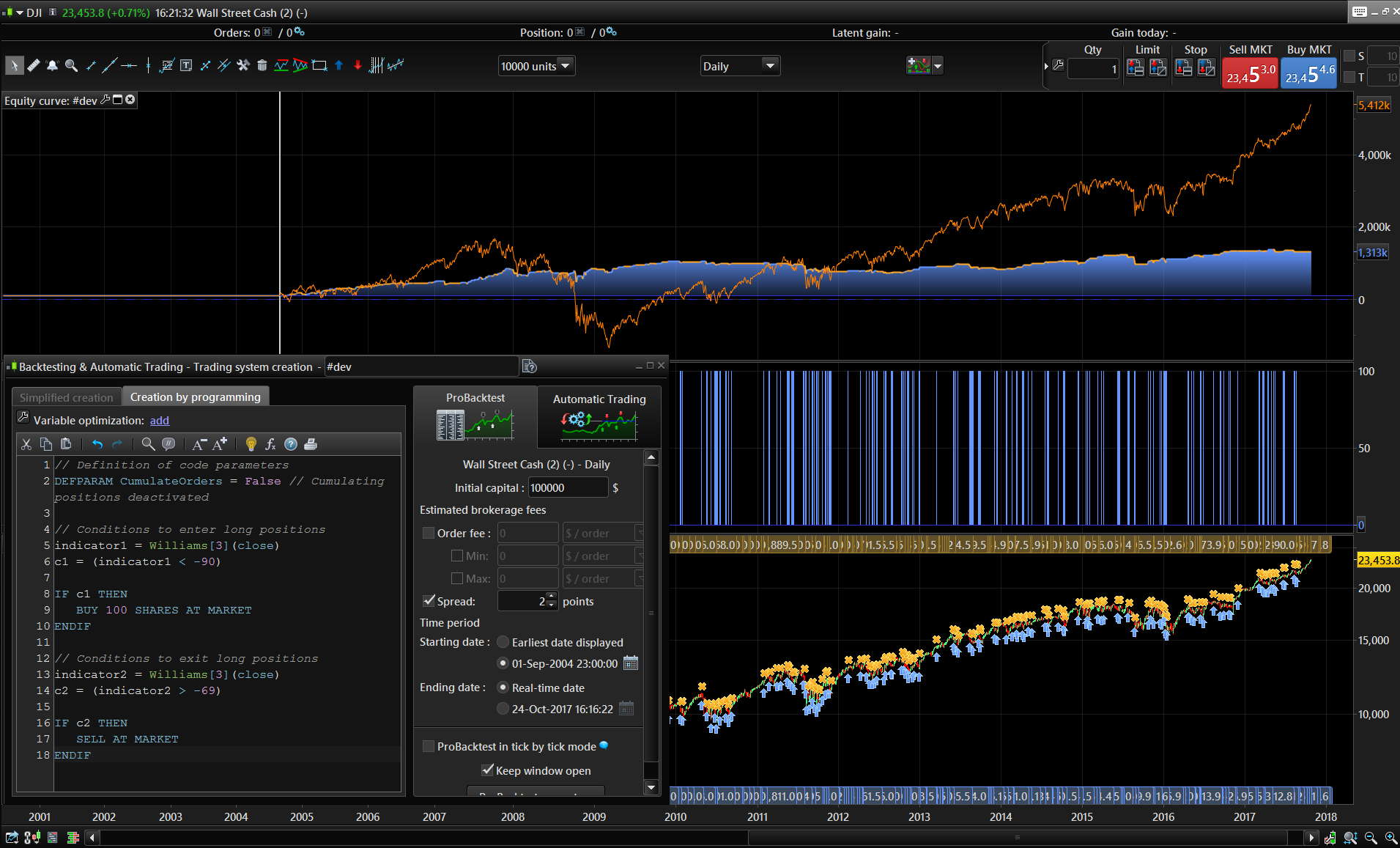Click the trash can delete-objects icon
This screenshot has height=848, width=1400.
click(x=262, y=66)
